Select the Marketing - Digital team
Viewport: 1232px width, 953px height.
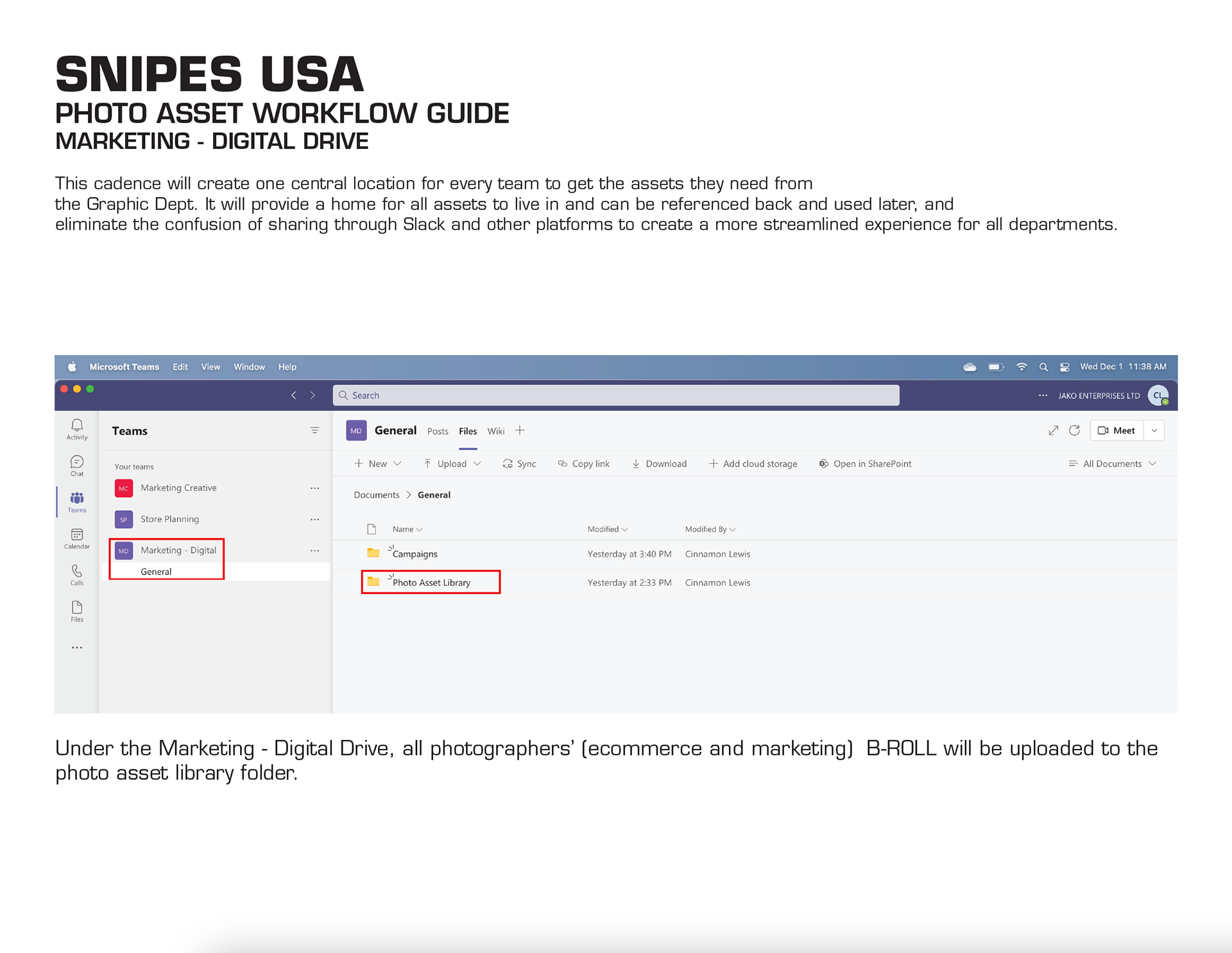pyautogui.click(x=178, y=550)
